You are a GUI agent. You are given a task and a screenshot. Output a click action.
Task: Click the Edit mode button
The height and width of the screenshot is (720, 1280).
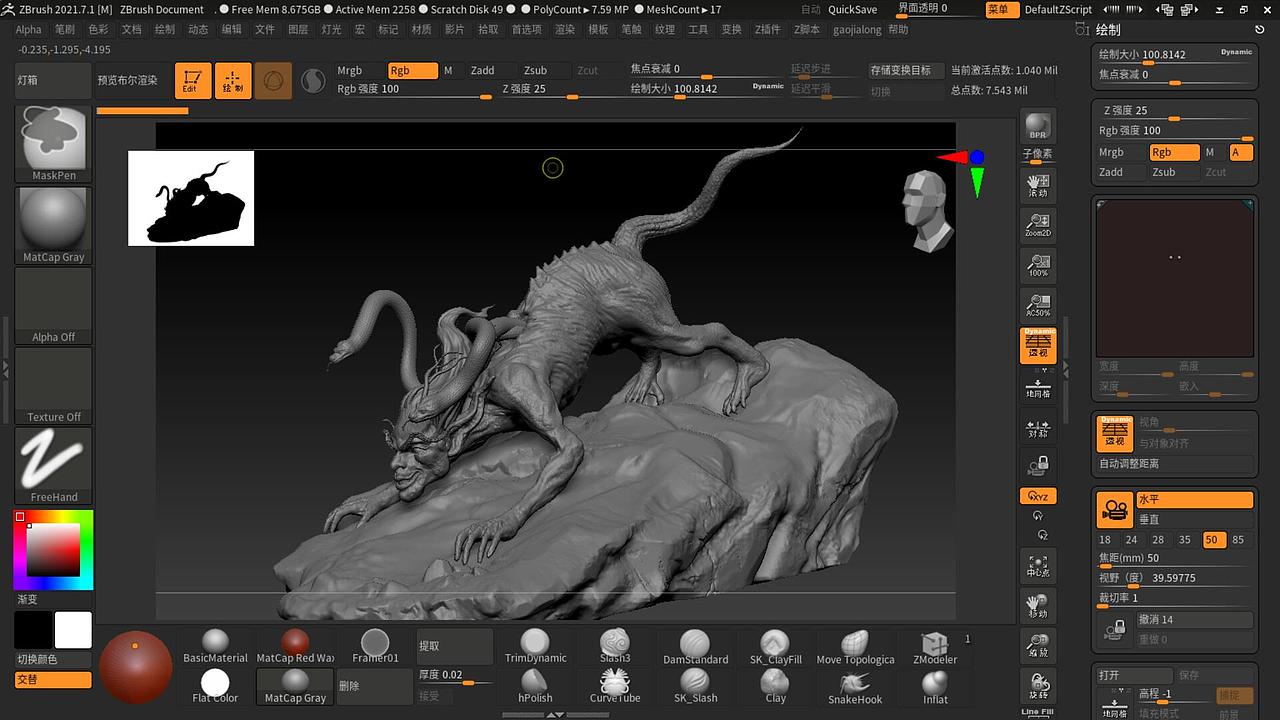click(x=192, y=81)
